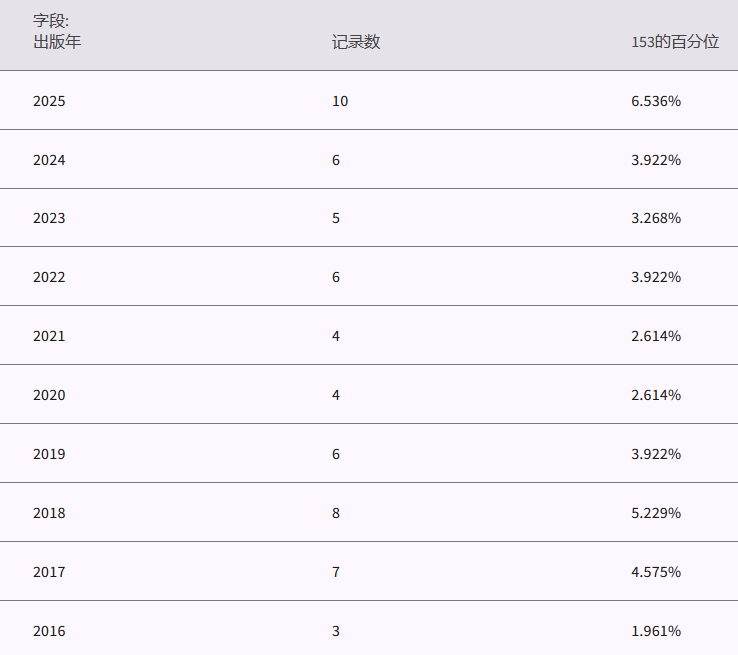This screenshot has width=738, height=655.
Task: Select the 2022 year row label
Action: (x=49, y=277)
